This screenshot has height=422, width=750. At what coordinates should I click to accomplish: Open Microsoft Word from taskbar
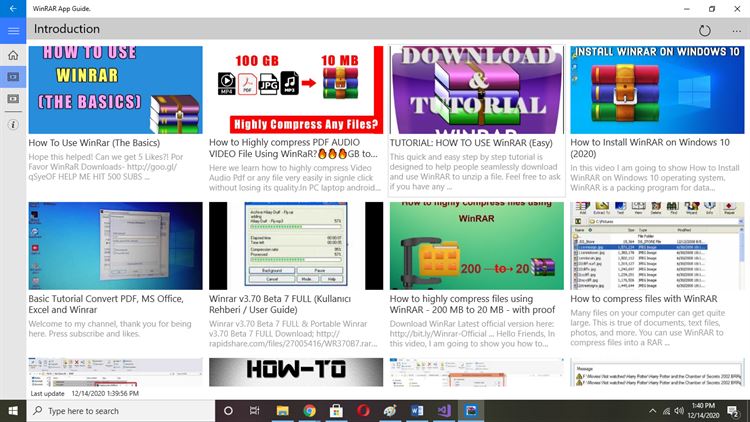pyautogui.click(x=417, y=411)
